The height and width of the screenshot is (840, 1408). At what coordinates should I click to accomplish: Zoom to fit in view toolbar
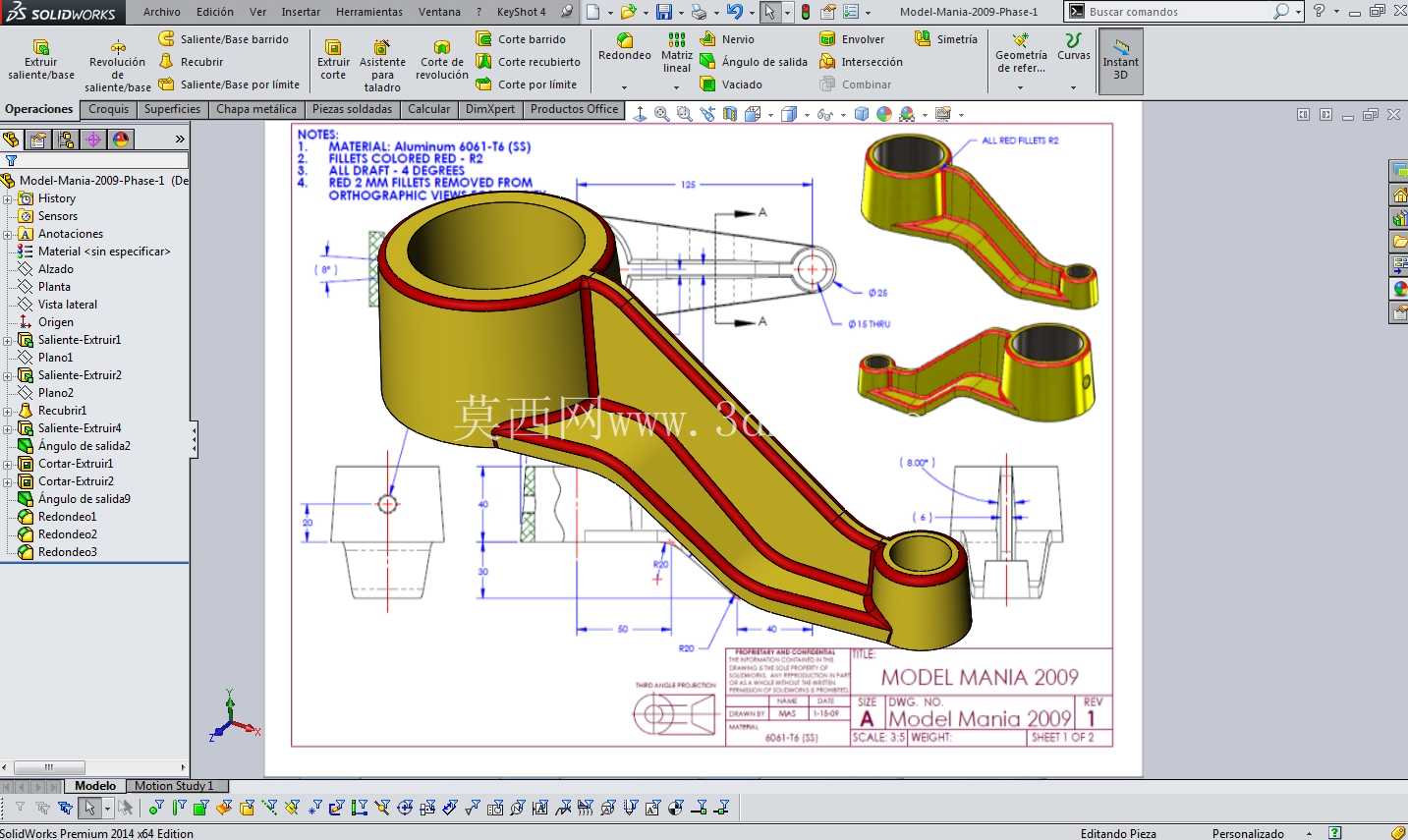click(662, 115)
